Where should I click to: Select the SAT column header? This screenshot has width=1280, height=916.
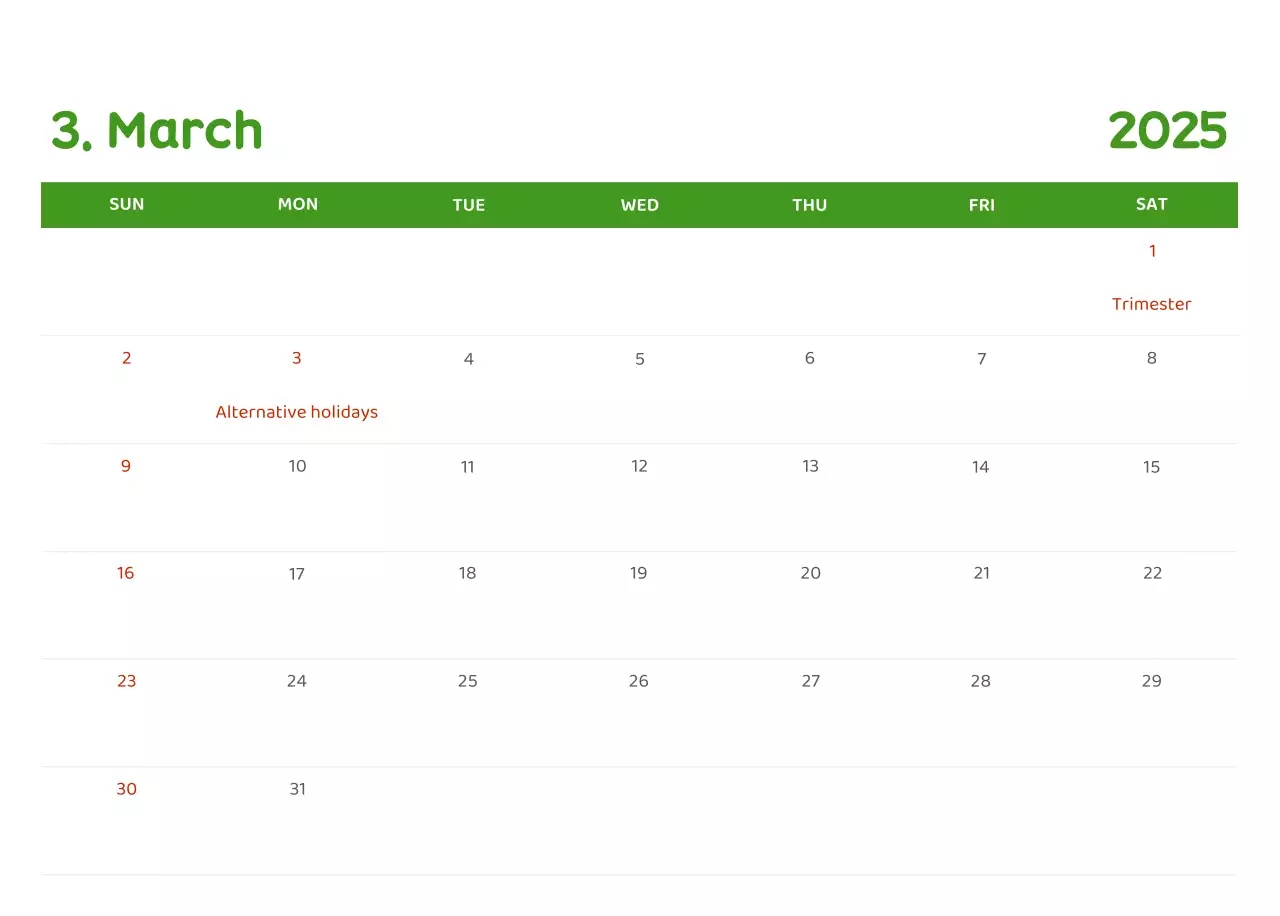point(1151,204)
